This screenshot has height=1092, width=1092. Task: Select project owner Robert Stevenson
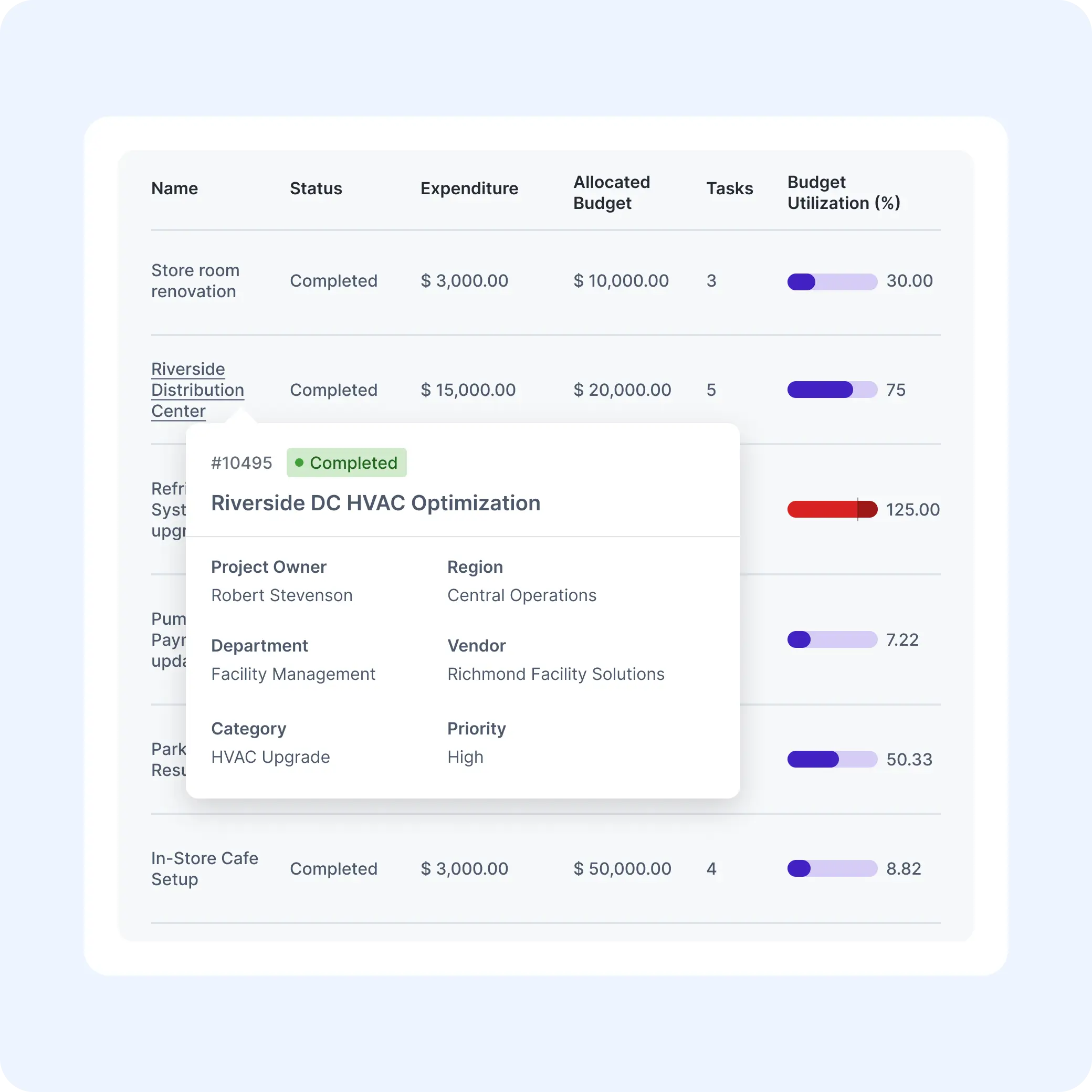click(x=281, y=595)
